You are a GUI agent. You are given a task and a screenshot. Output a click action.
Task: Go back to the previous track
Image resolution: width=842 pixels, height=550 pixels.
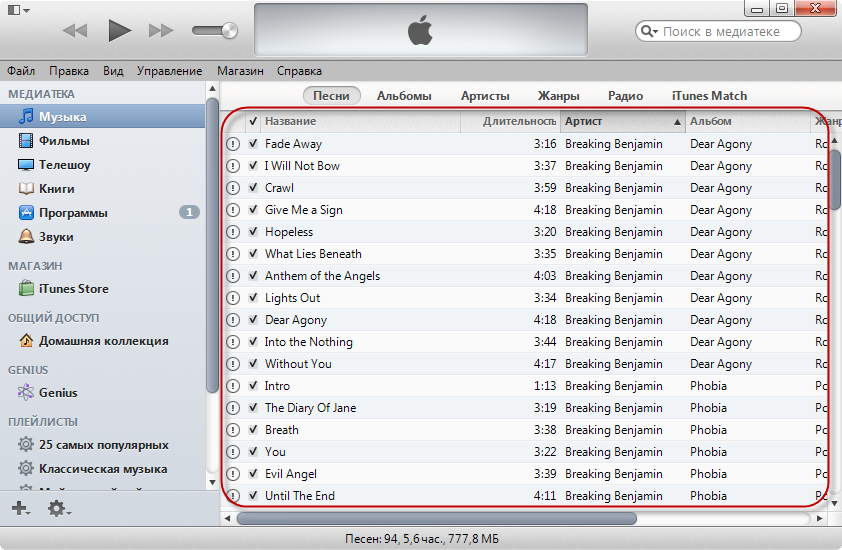(x=75, y=31)
